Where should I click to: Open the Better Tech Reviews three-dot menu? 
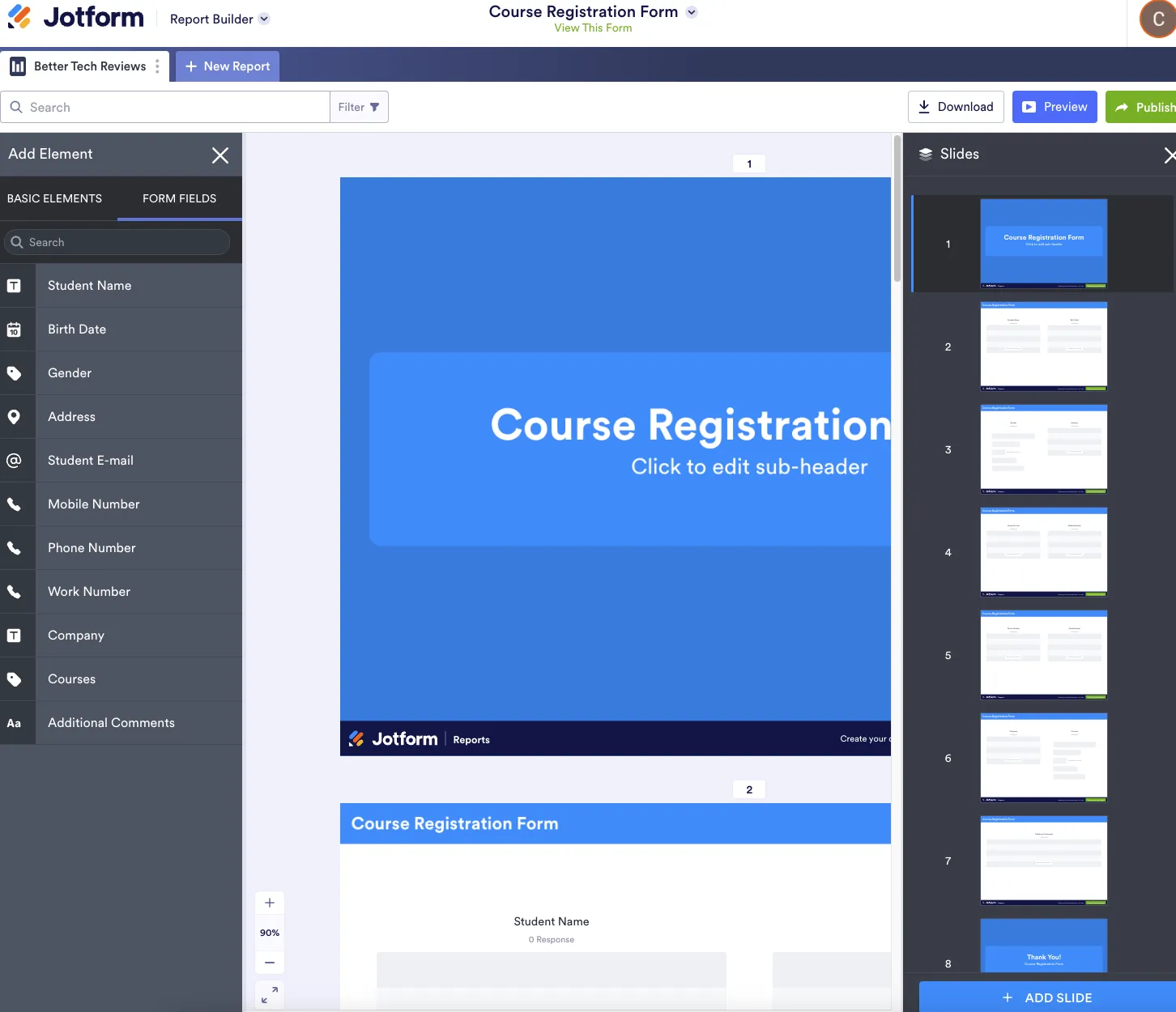pyautogui.click(x=157, y=66)
